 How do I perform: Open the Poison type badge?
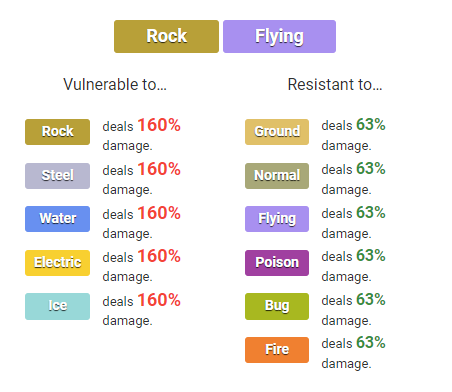[277, 263]
